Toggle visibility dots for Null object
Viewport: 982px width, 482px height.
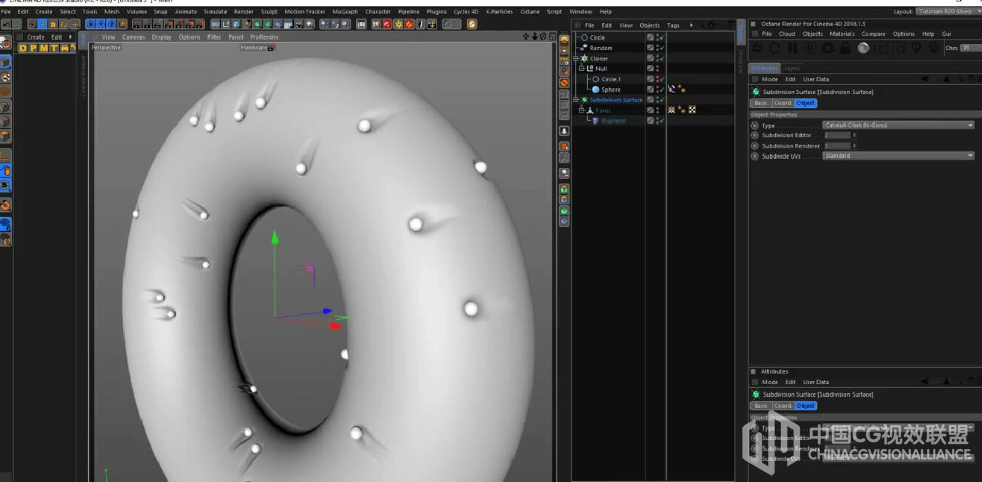[x=656, y=69]
